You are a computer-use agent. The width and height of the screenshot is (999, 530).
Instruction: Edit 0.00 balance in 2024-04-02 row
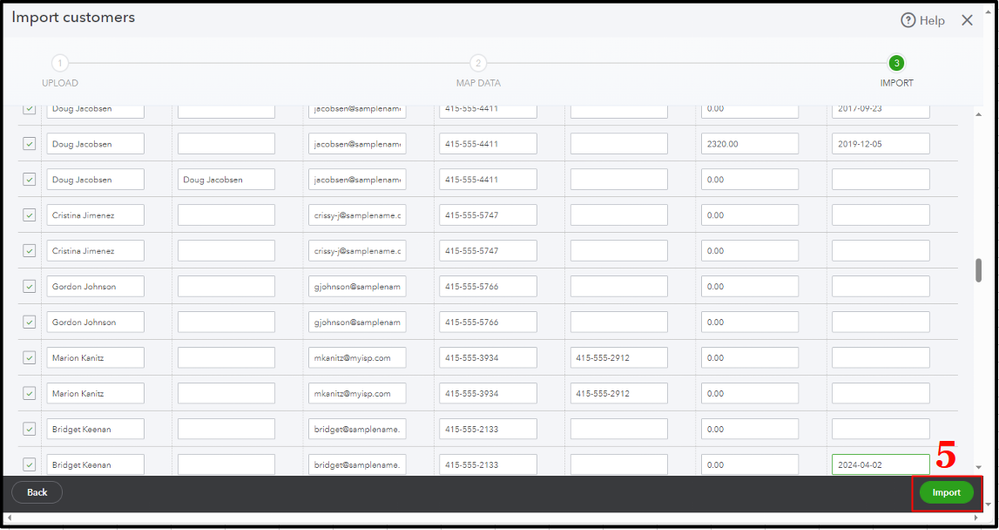pyautogui.click(x=750, y=465)
